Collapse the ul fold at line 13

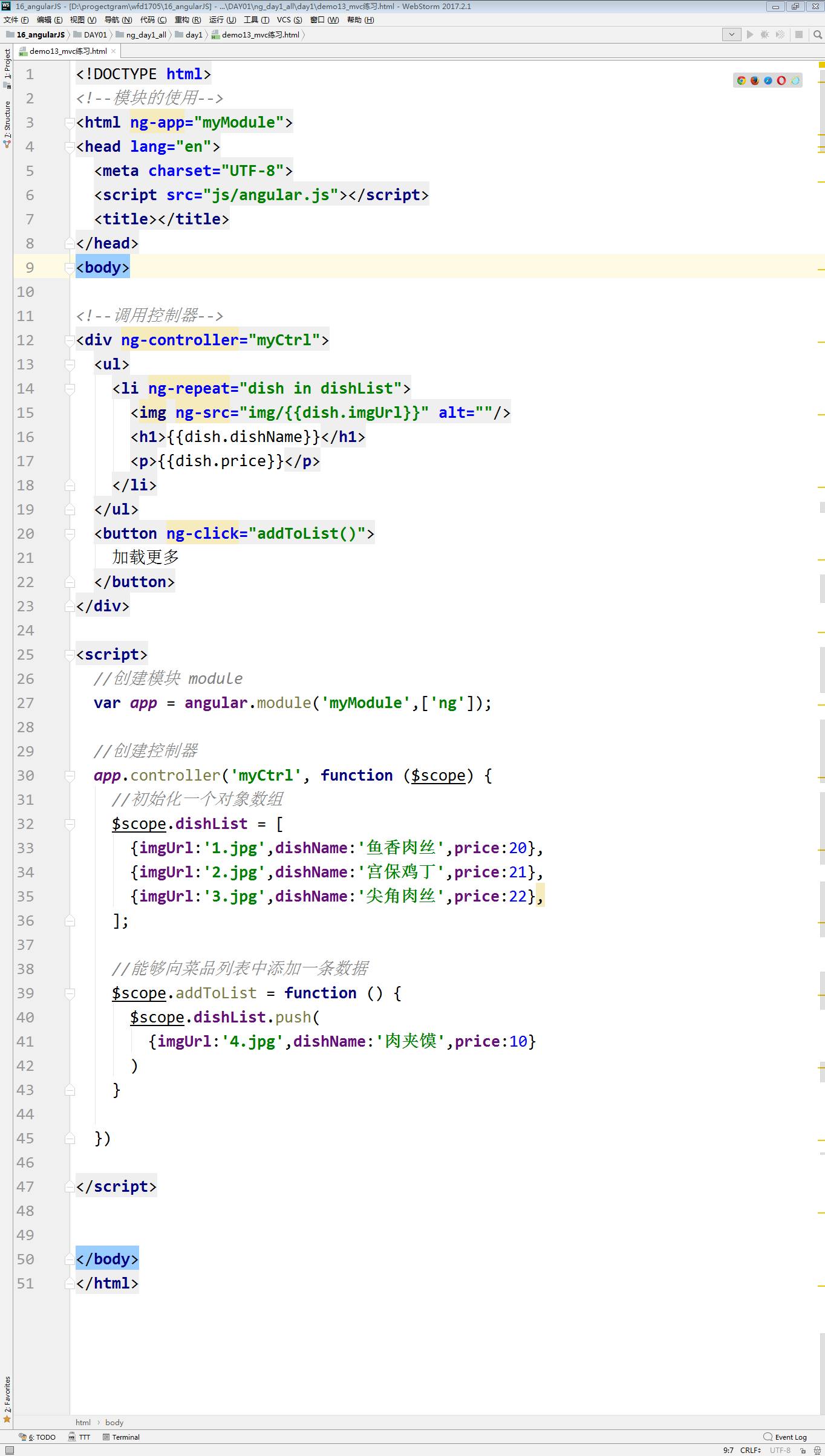70,365
